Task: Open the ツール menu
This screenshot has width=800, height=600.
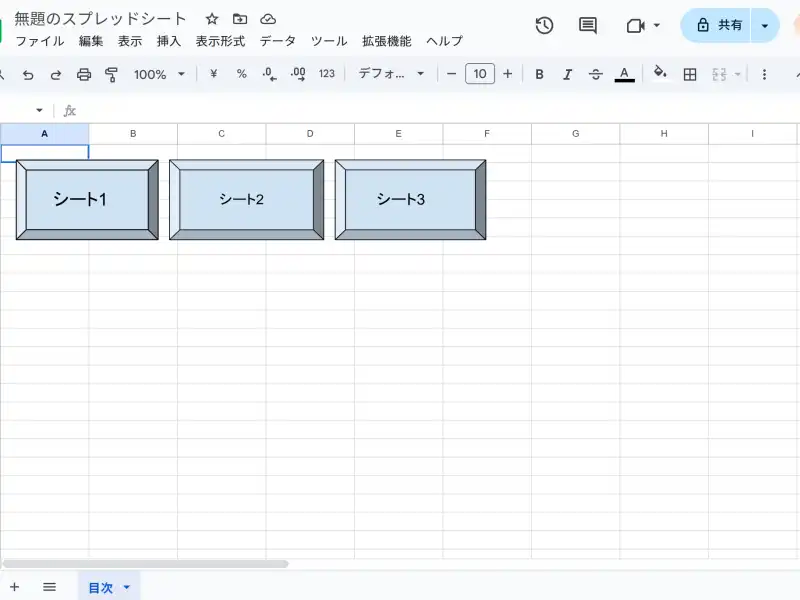Action: pyautogui.click(x=329, y=41)
